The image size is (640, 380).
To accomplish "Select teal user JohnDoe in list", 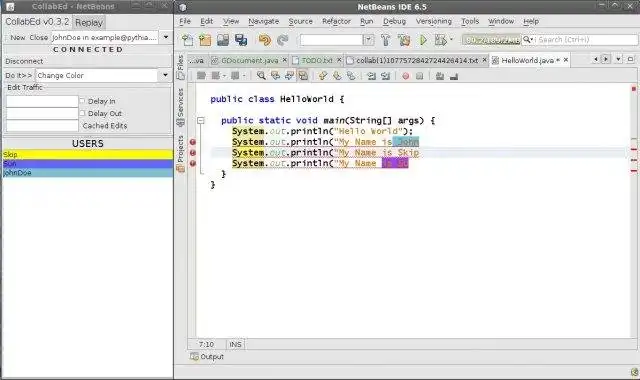I will pos(88,173).
